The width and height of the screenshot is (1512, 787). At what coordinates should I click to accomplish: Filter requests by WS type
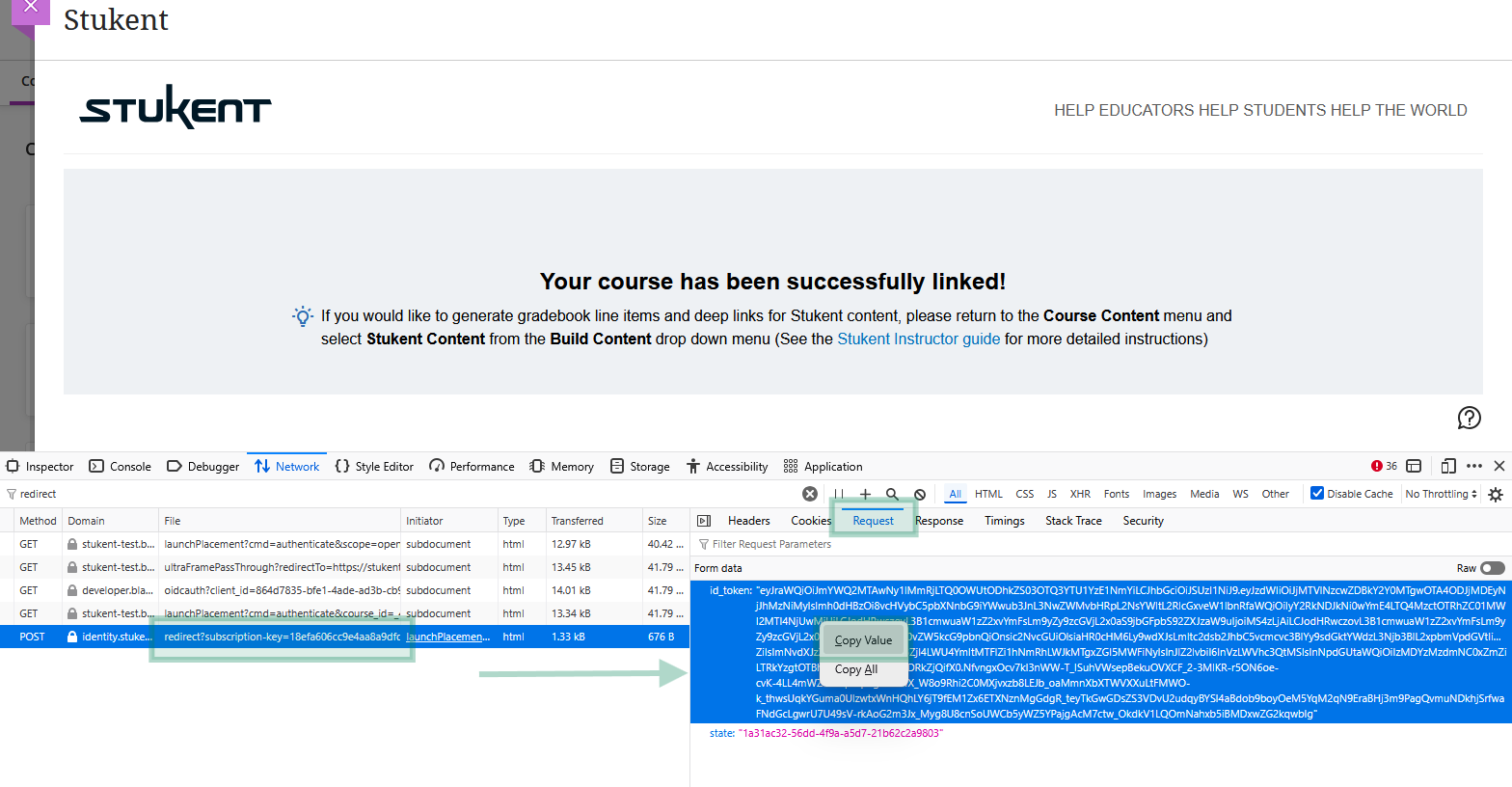click(x=1241, y=494)
